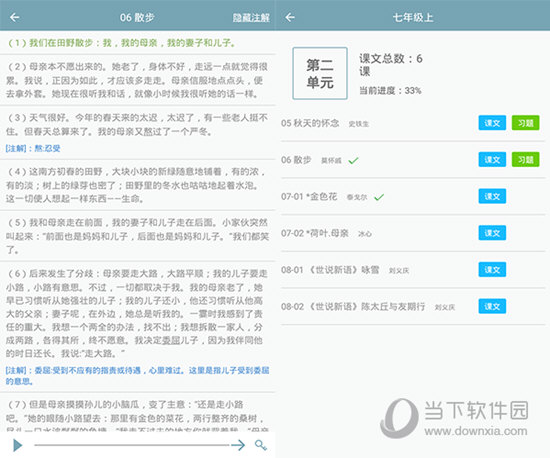Viewport: 550px width, 458px height.
Task: Jump to next lesson with the arrow
Action: tap(238, 445)
